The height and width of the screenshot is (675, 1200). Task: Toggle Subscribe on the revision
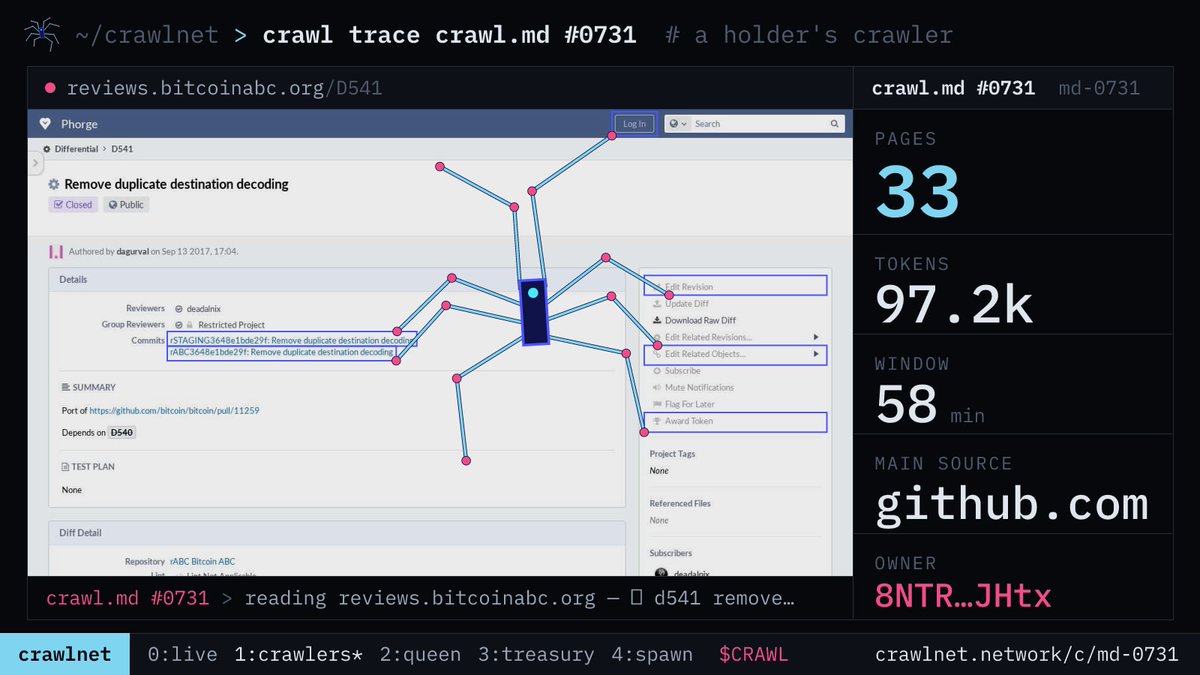point(683,371)
